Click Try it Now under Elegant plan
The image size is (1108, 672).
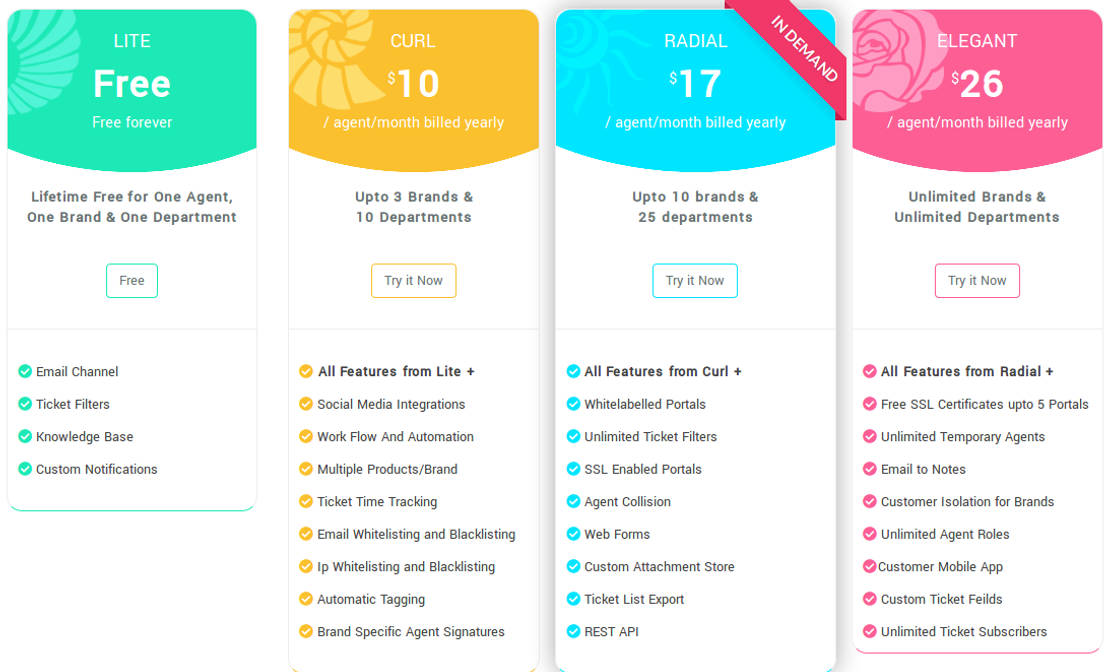click(977, 281)
